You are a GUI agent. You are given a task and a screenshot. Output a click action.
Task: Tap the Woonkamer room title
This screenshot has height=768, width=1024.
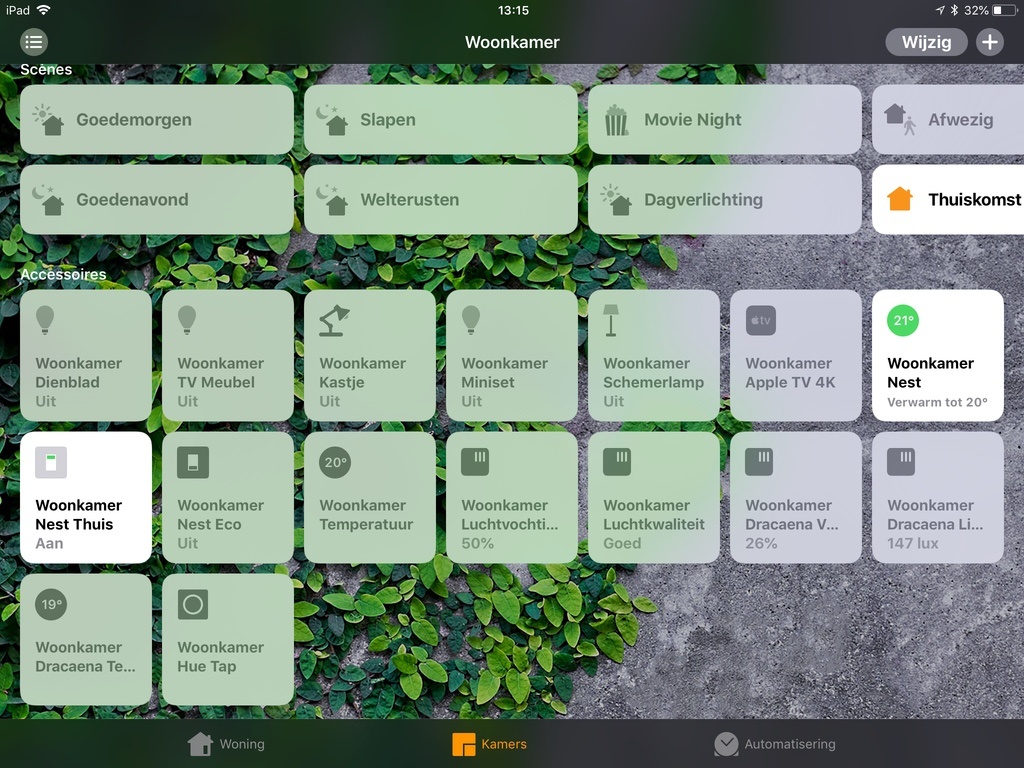pyautogui.click(x=512, y=42)
